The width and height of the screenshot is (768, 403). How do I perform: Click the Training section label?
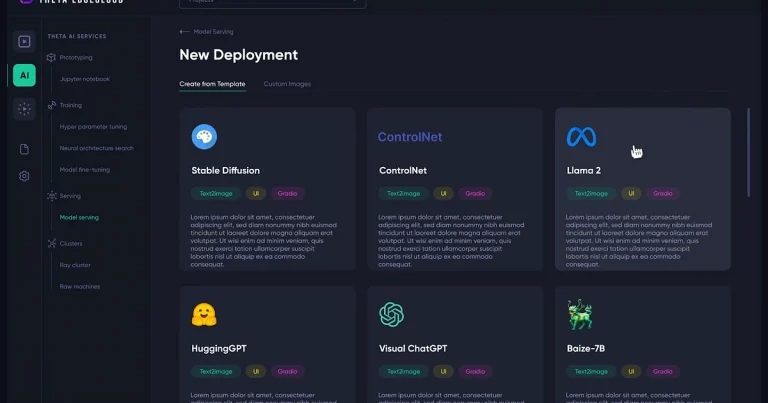[71, 105]
